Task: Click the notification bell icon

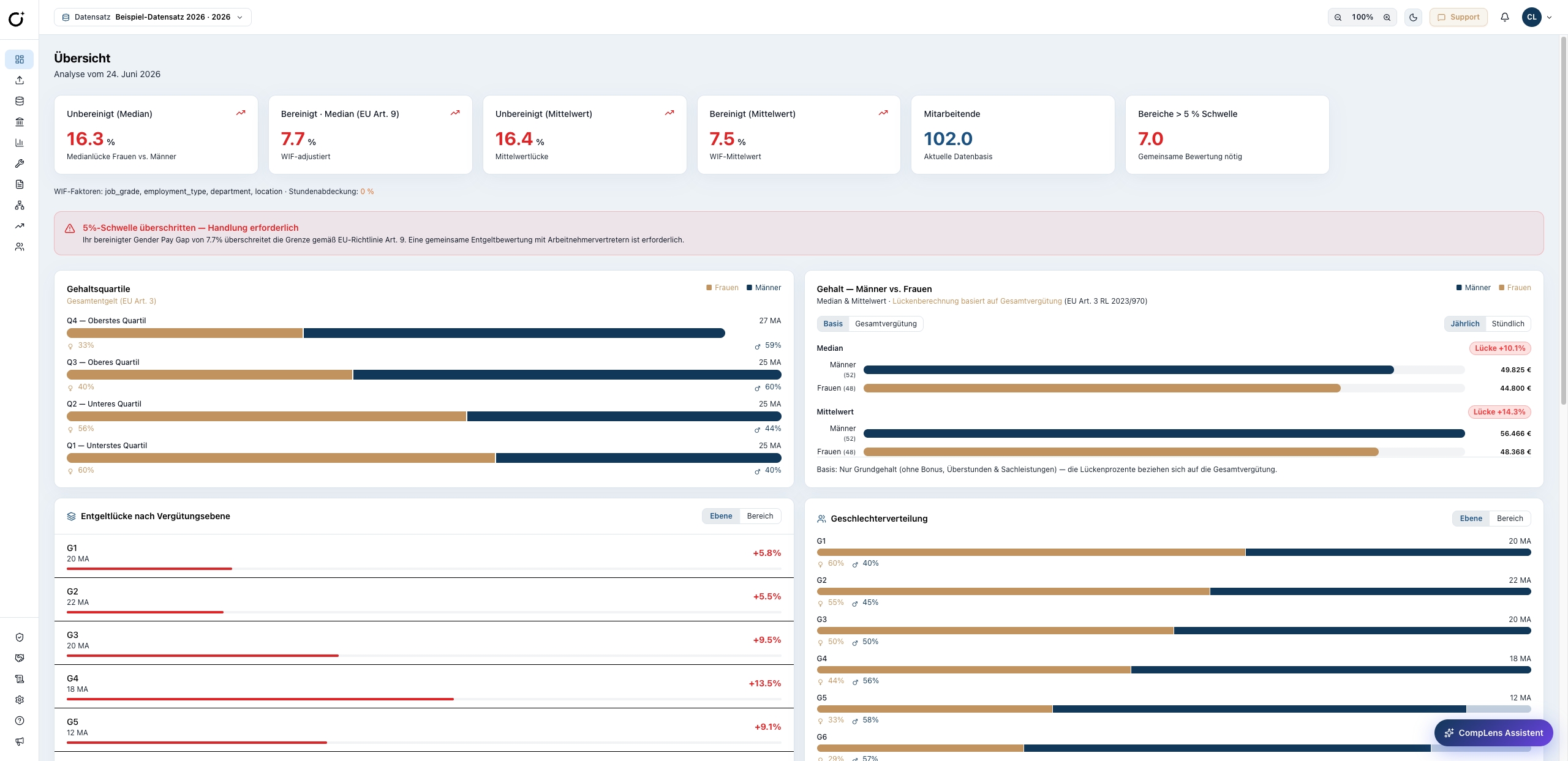Action: 1504,17
